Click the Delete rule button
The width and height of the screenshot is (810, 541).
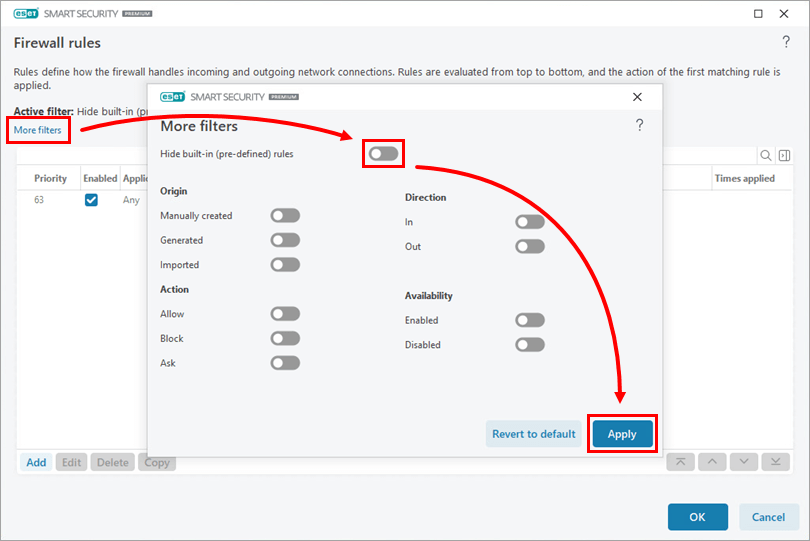[113, 462]
